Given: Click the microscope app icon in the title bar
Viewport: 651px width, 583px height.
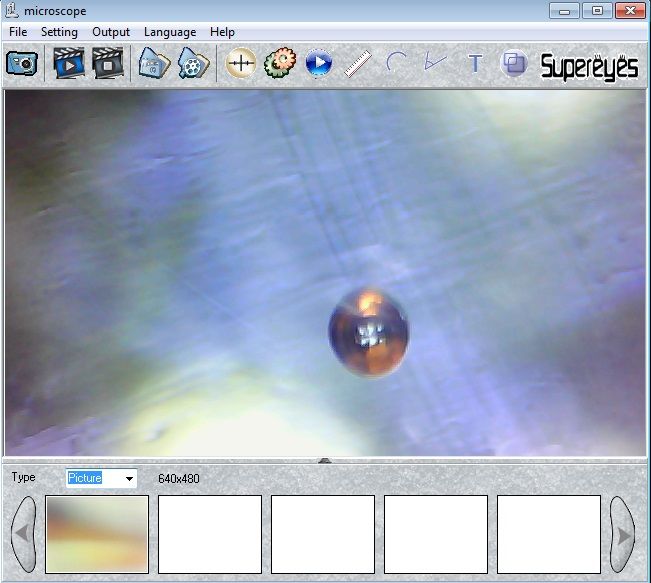Looking at the screenshot, I should pos(12,10).
